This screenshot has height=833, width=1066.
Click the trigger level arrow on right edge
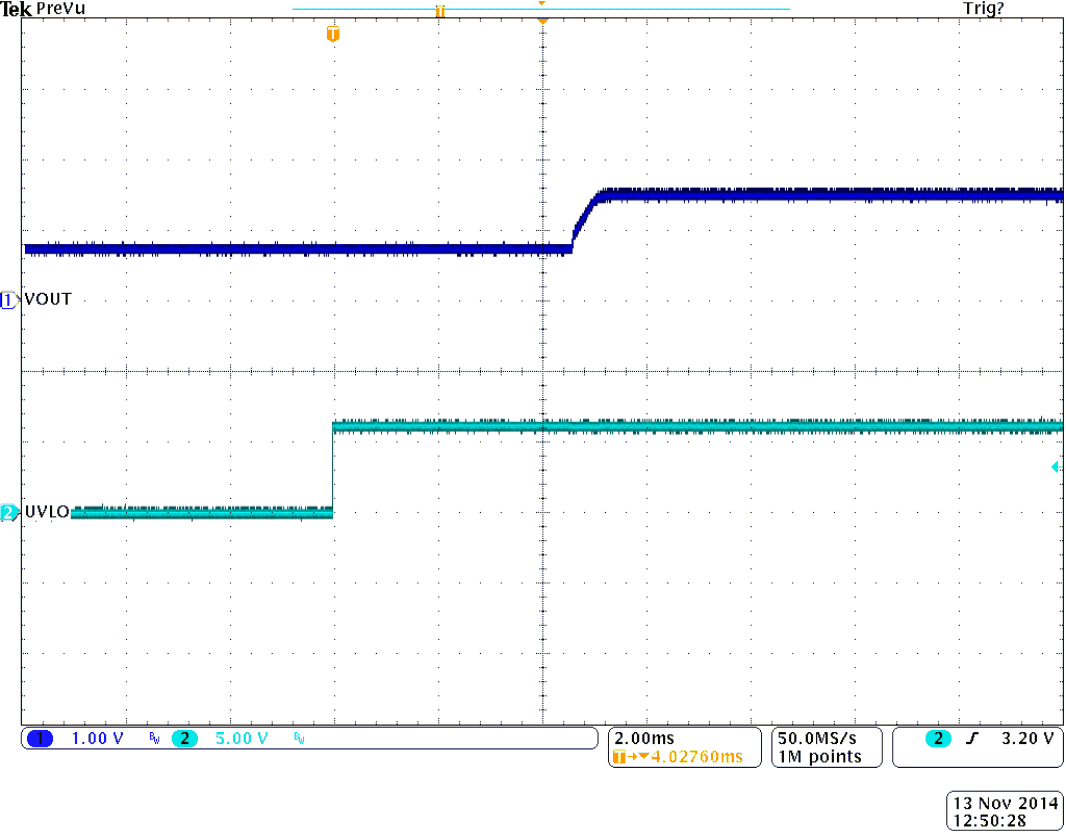(1055, 467)
